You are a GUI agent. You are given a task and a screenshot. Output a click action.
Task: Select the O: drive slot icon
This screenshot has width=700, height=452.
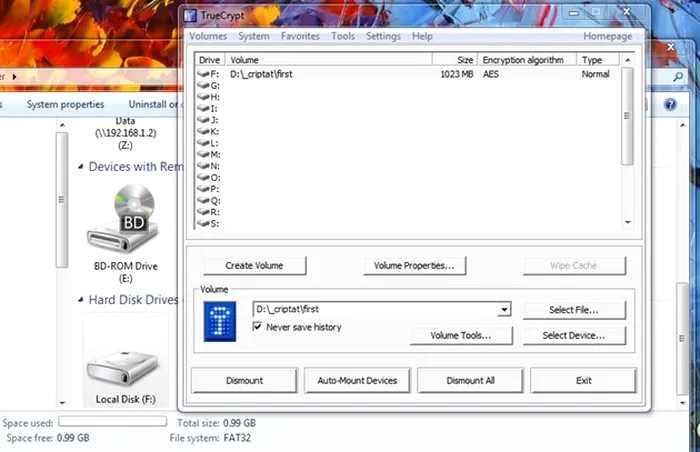203,177
